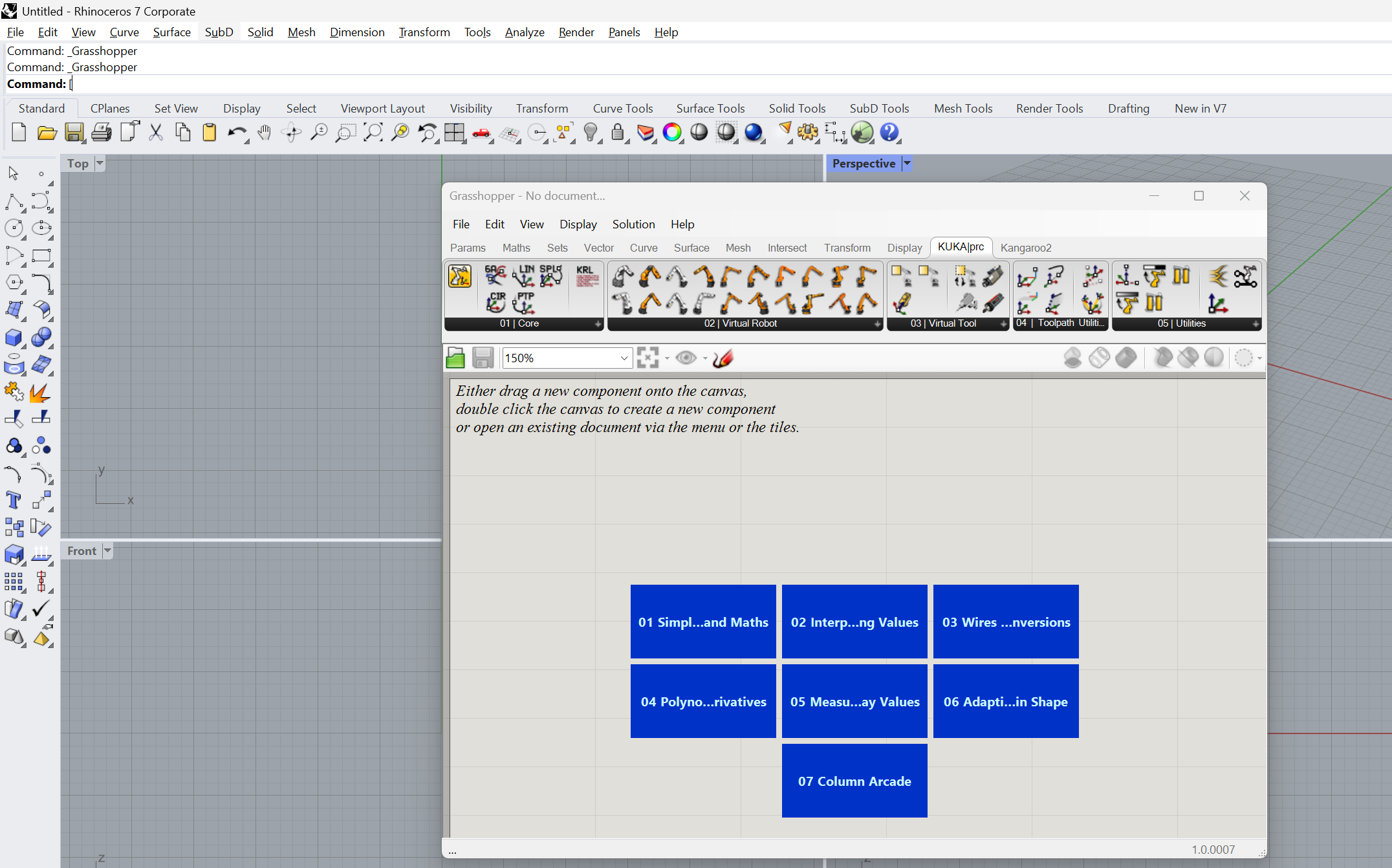This screenshot has width=1392, height=868.
Task: Click the 4 Viewports layout icon
Action: tap(454, 133)
